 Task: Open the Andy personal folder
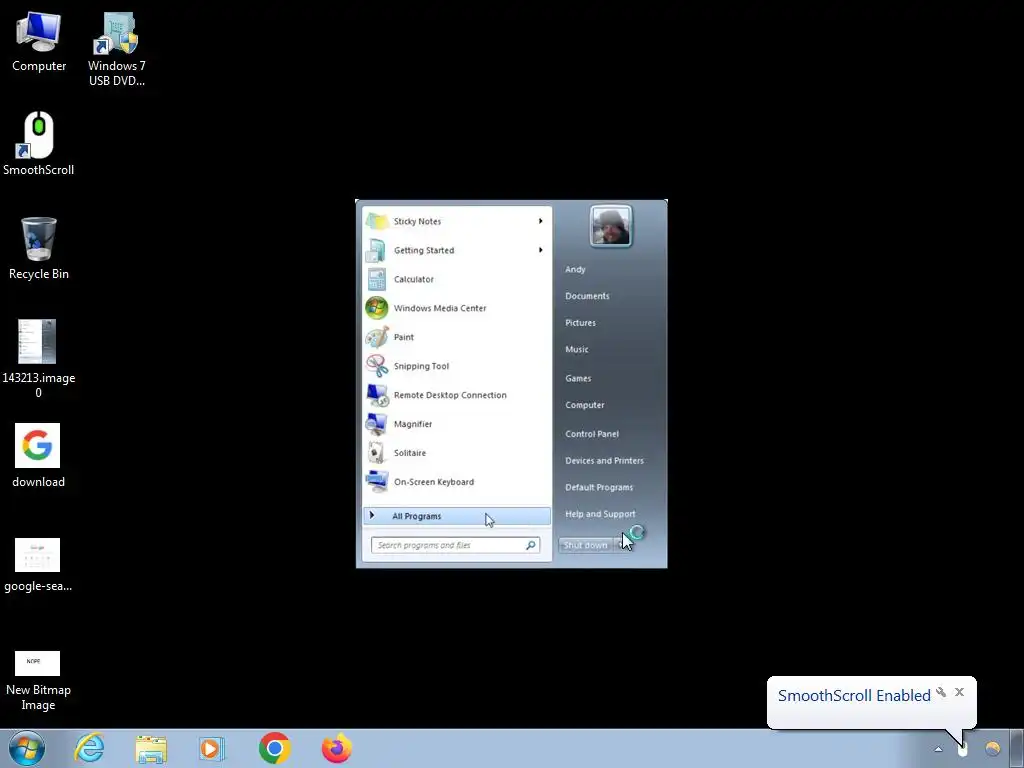[x=575, y=269]
